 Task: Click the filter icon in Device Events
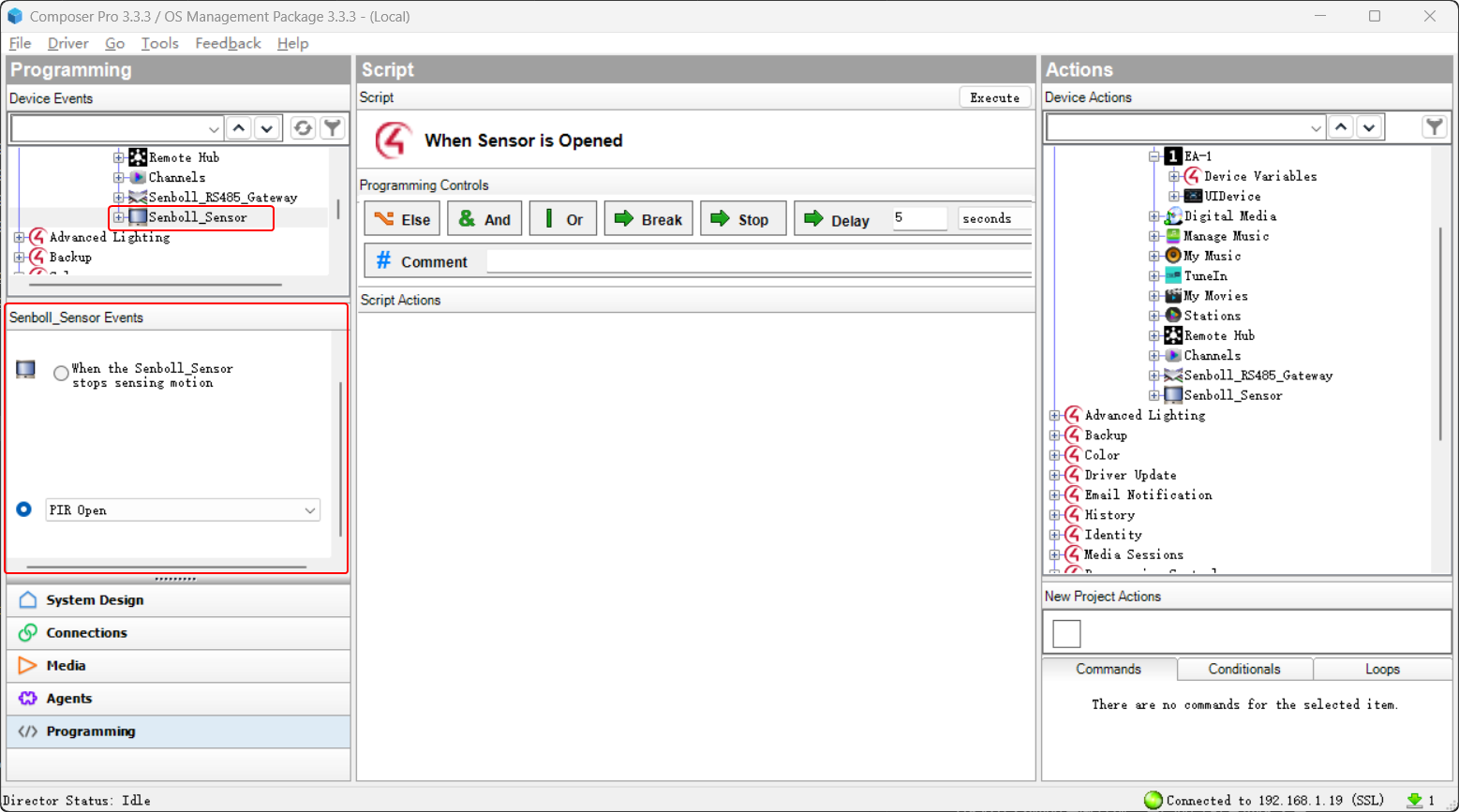point(333,128)
